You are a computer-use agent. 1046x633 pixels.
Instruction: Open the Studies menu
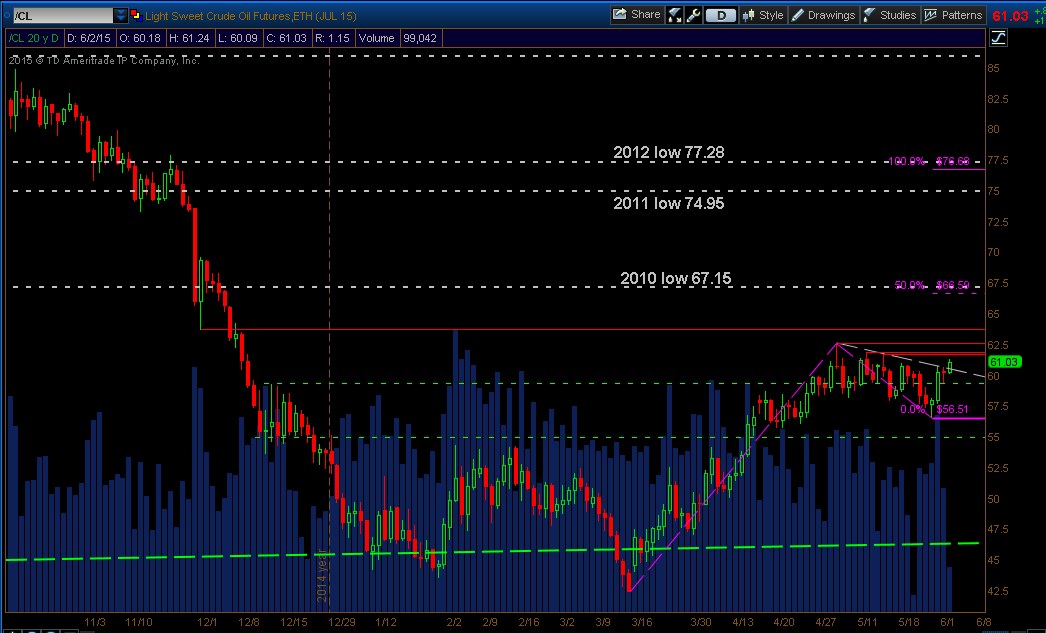point(890,15)
